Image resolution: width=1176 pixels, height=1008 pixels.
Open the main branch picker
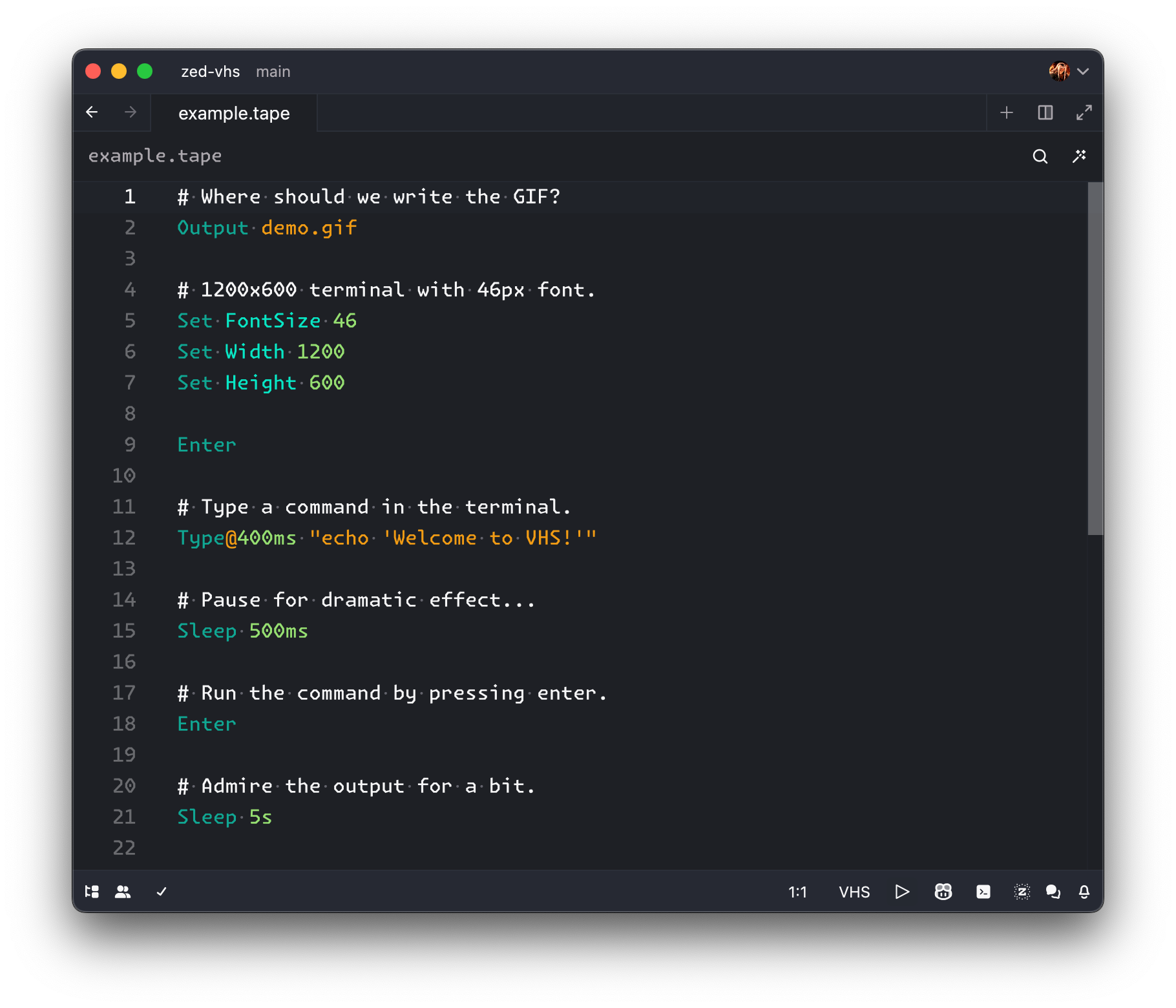tap(273, 72)
